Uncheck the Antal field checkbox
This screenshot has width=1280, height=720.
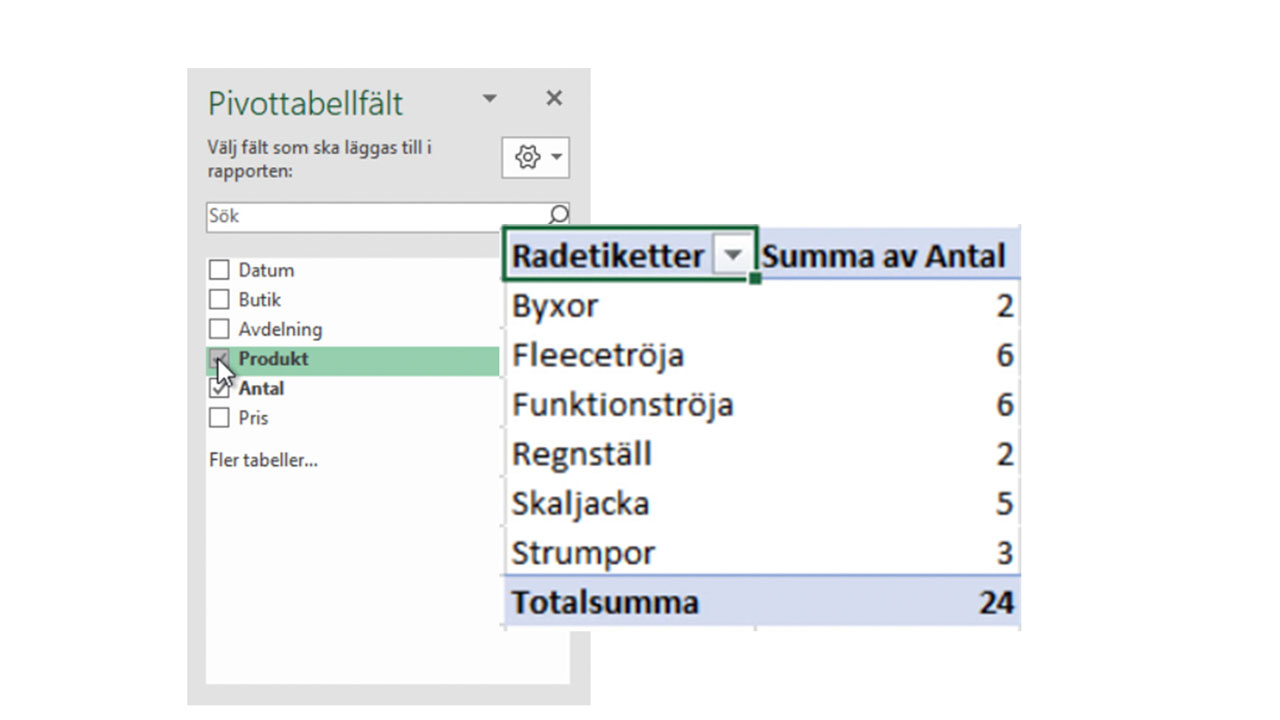[219, 388]
